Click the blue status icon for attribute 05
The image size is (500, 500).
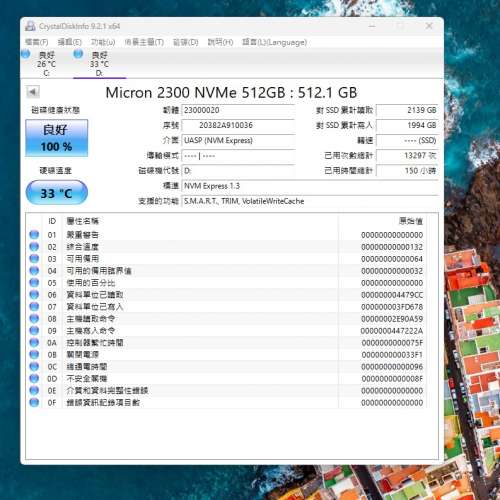[34, 283]
